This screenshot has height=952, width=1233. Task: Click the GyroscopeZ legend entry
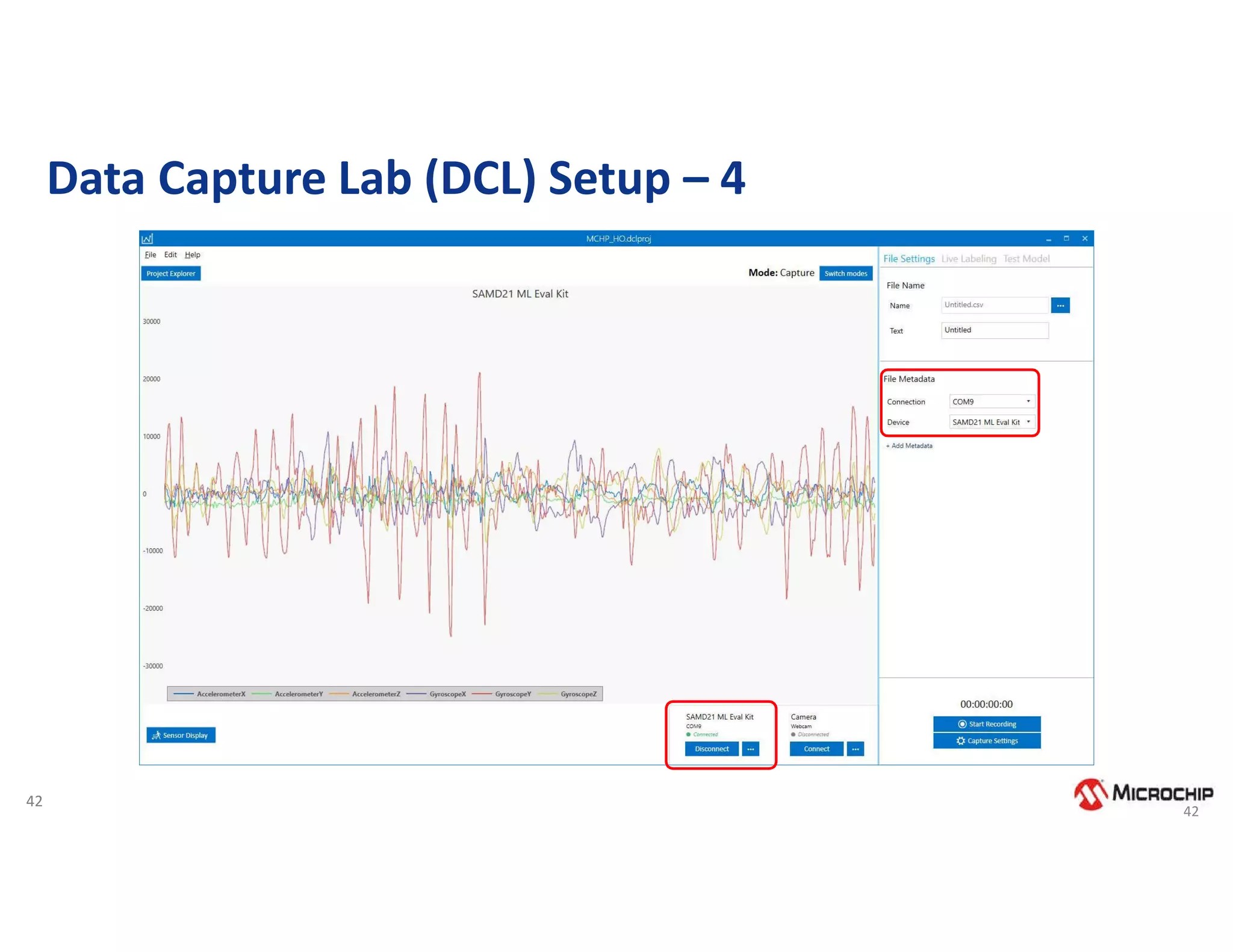pyautogui.click(x=567, y=694)
